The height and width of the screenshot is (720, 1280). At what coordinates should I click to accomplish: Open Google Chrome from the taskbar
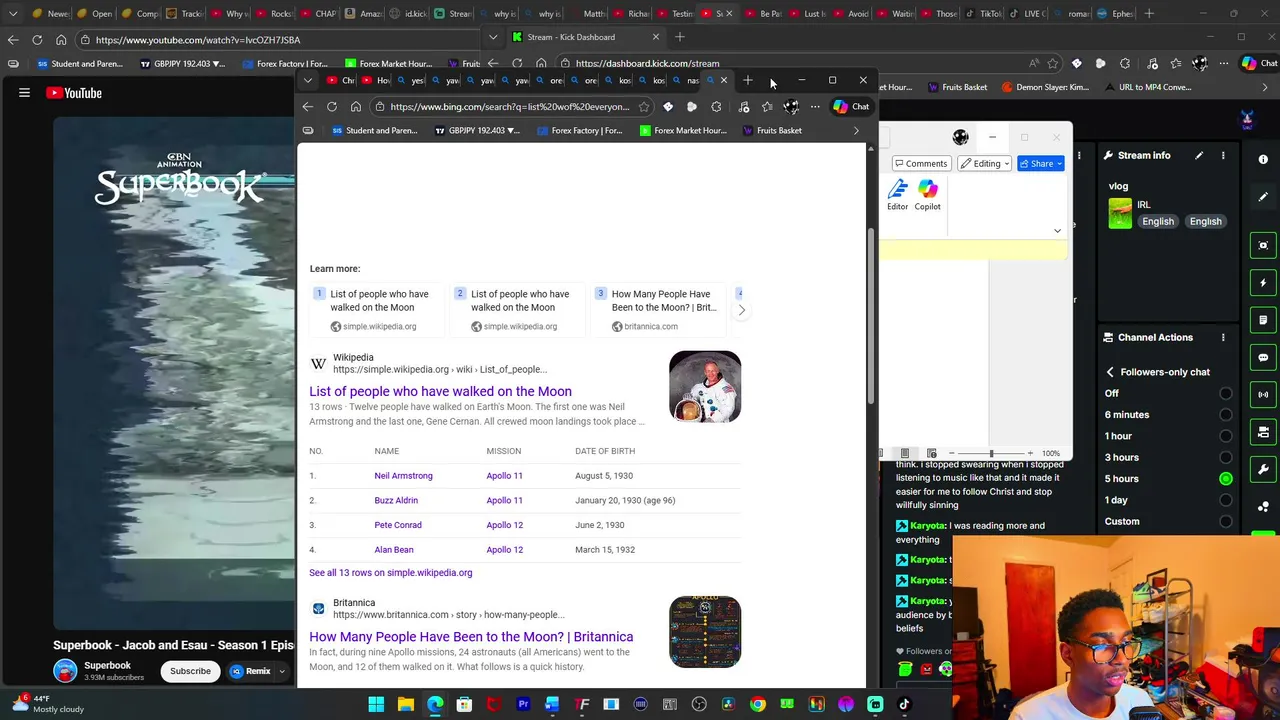click(x=758, y=704)
